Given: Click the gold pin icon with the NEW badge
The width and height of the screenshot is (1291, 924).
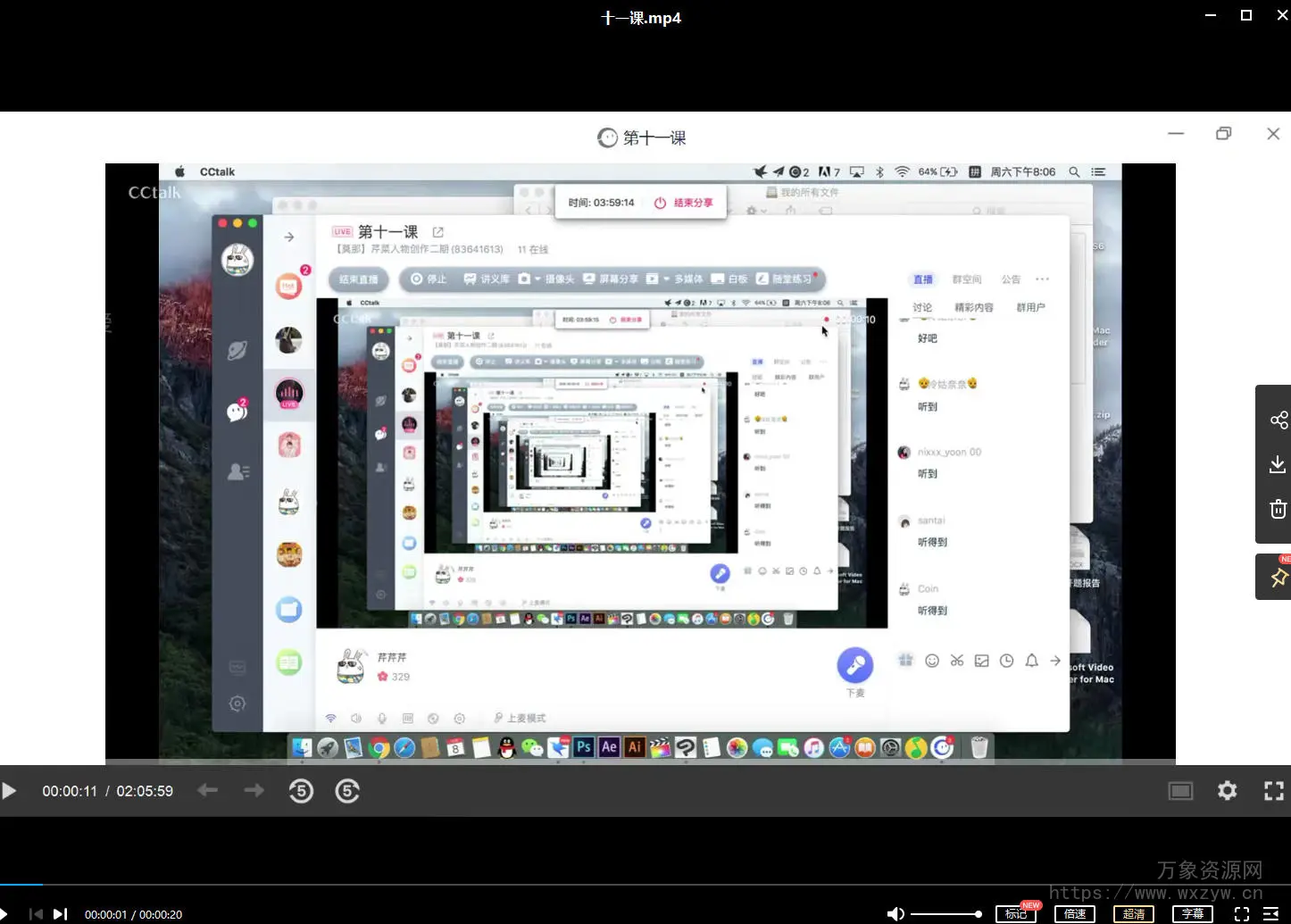Looking at the screenshot, I should (1278, 578).
